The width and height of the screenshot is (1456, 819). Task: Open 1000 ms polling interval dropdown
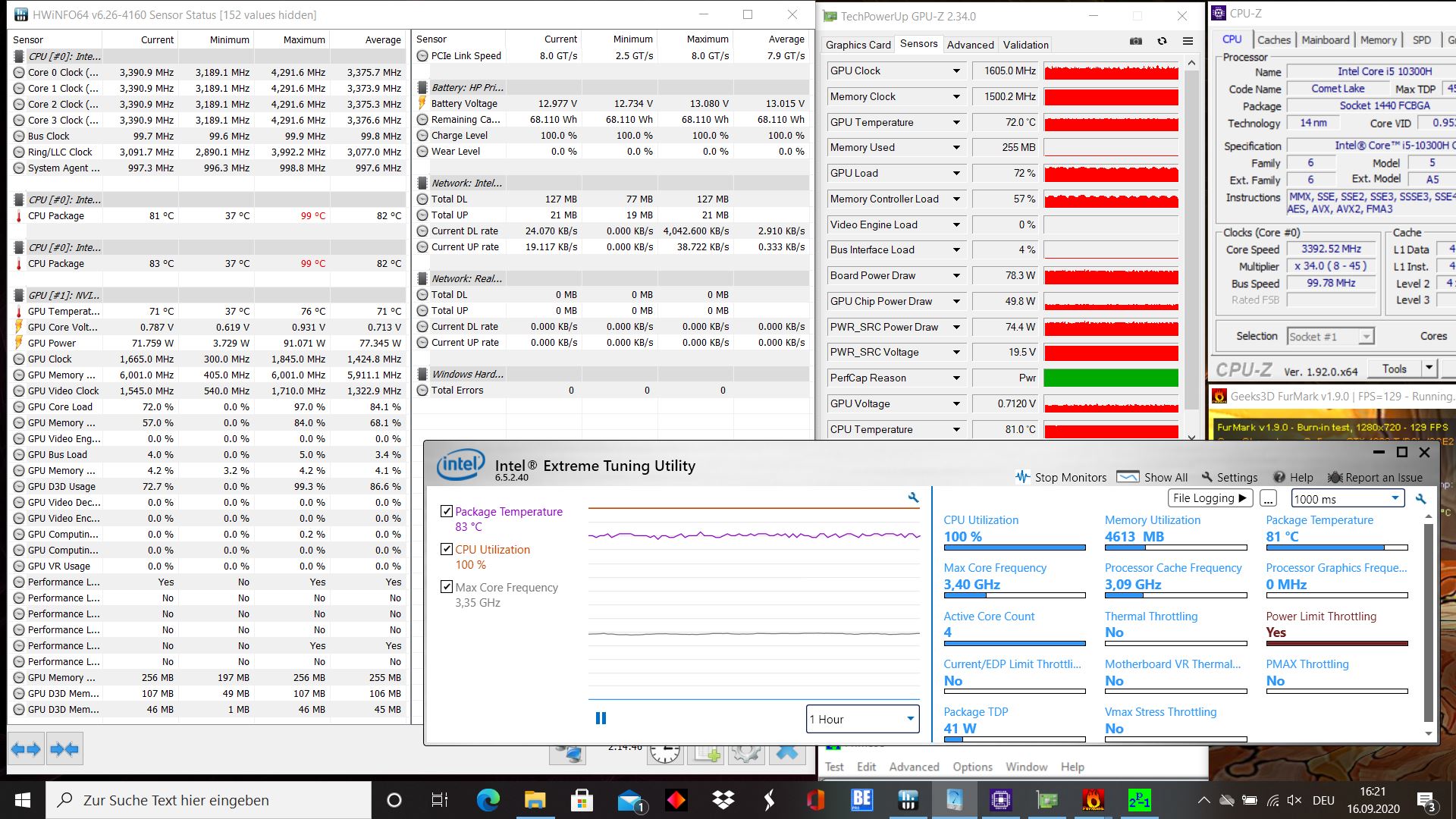tap(1348, 499)
